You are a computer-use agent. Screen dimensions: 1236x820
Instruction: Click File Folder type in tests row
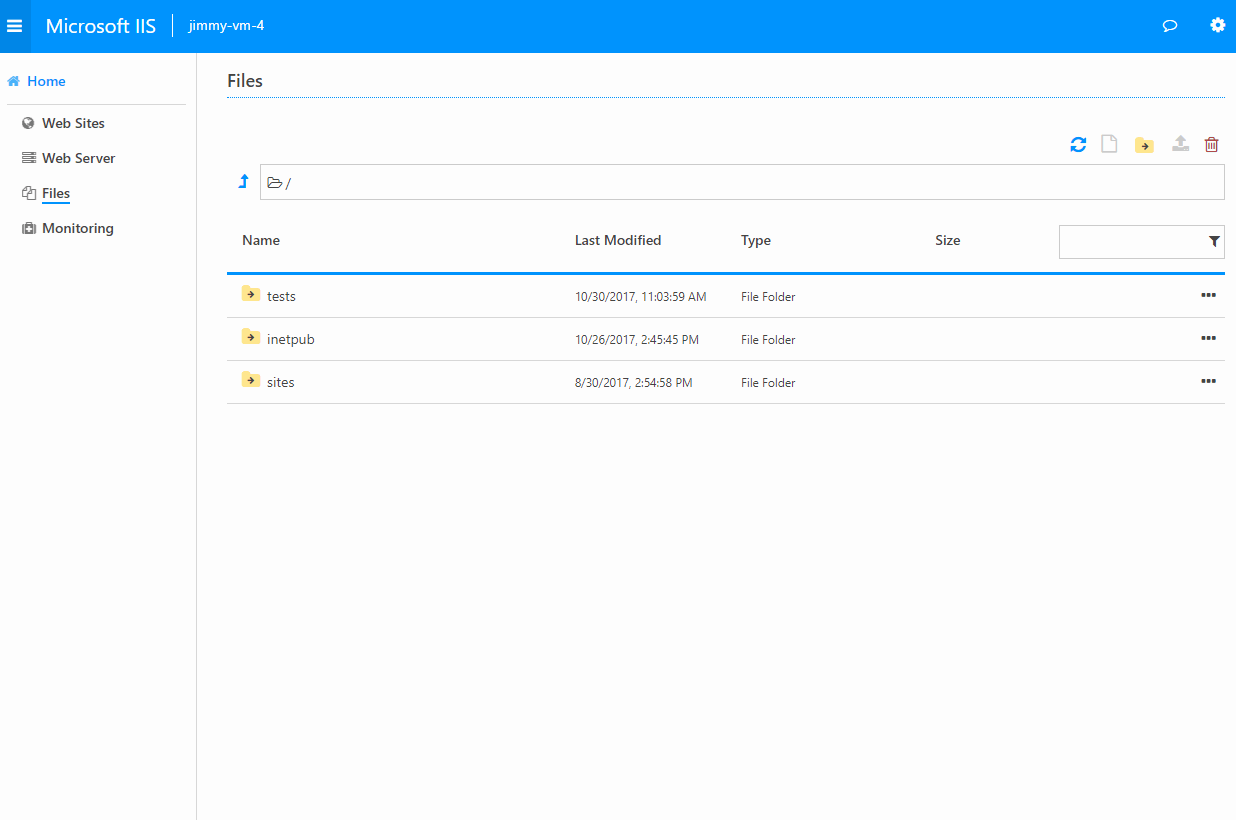[768, 297]
